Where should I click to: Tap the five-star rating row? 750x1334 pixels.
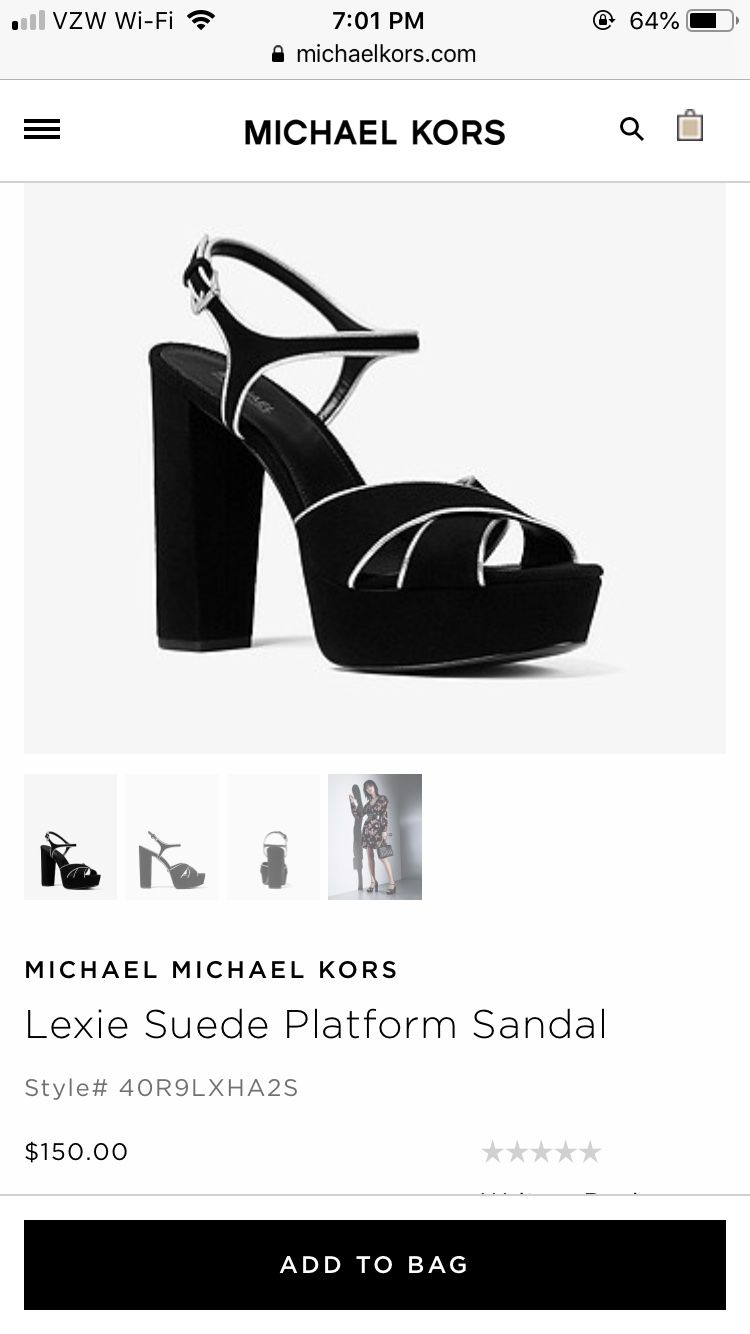click(541, 1152)
